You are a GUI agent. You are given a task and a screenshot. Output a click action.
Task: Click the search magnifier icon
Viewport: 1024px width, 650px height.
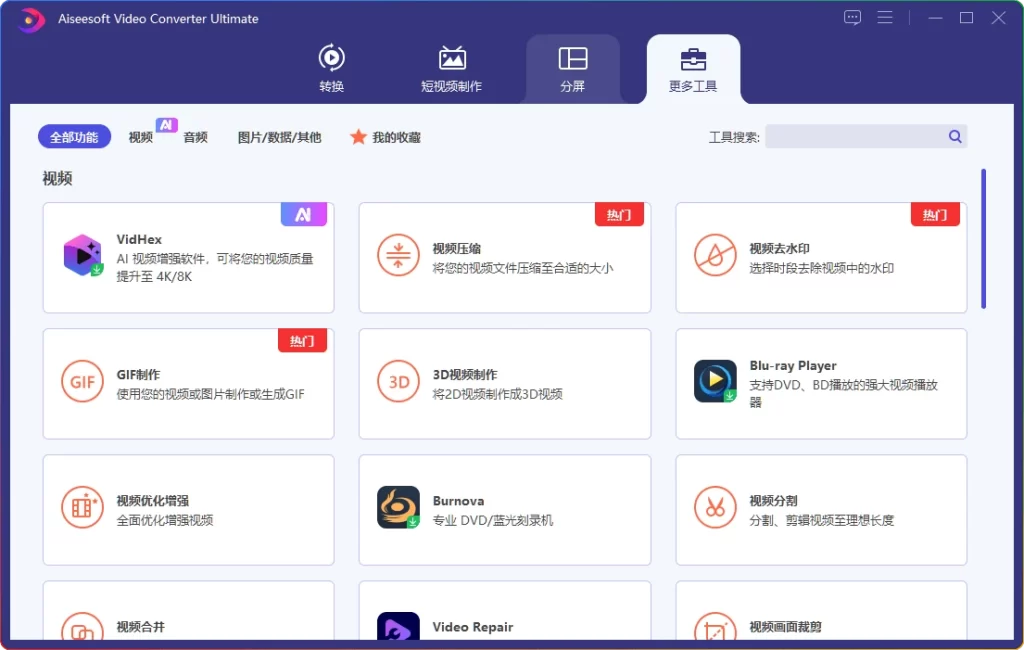pyautogui.click(x=955, y=137)
